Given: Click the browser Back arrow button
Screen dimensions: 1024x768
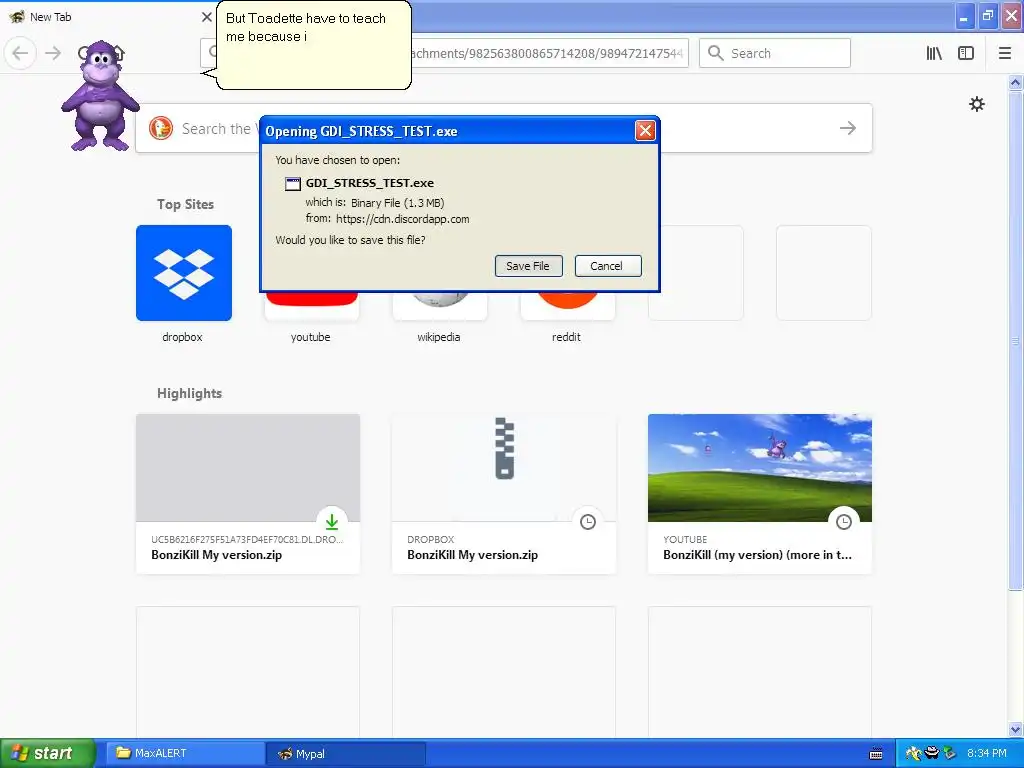Looking at the screenshot, I should tap(20, 53).
